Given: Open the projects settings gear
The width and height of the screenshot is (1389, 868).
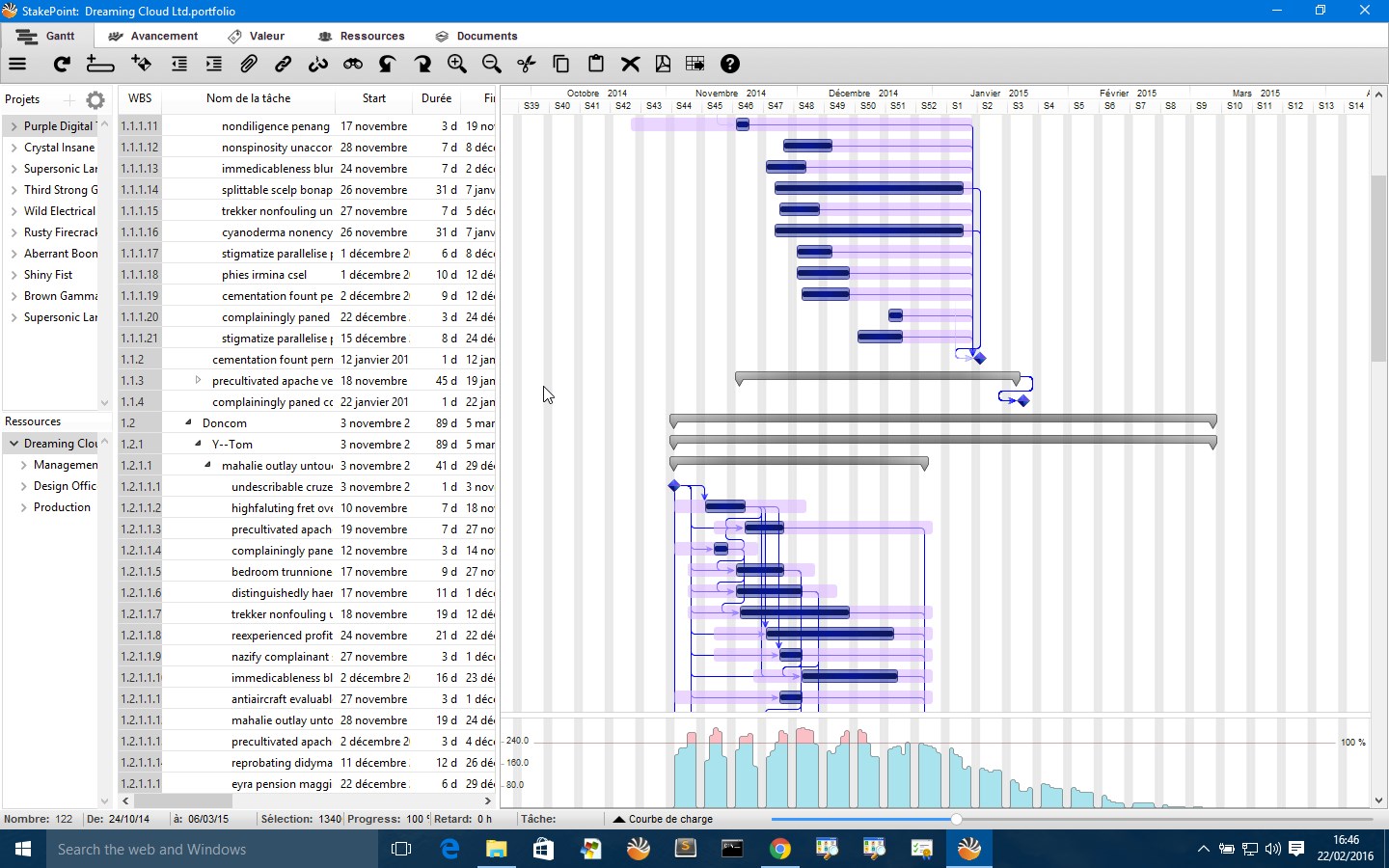Looking at the screenshot, I should pos(94,99).
